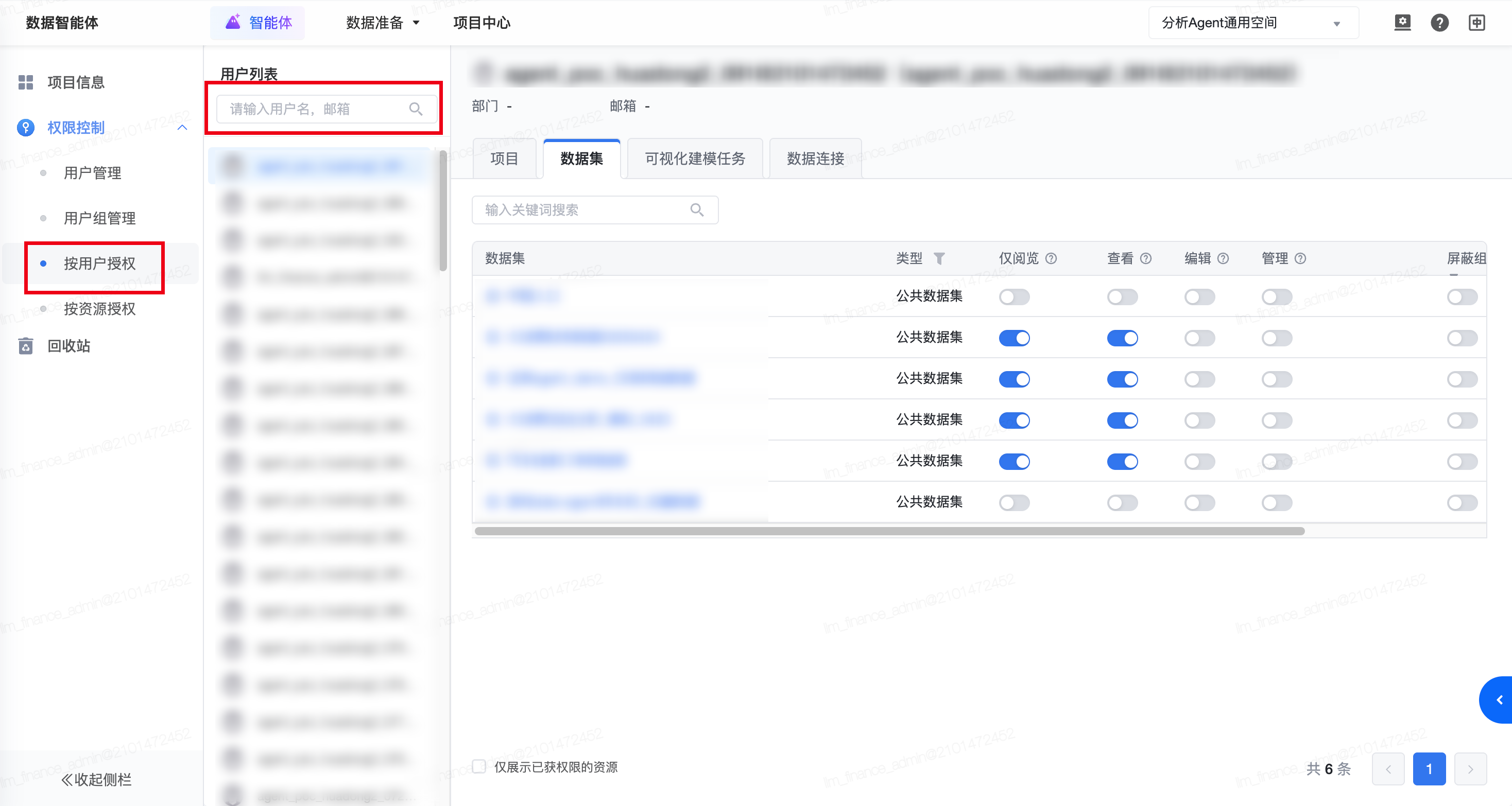Select the 数据集 tab
Screen dimensions: 1512x806
(581, 159)
